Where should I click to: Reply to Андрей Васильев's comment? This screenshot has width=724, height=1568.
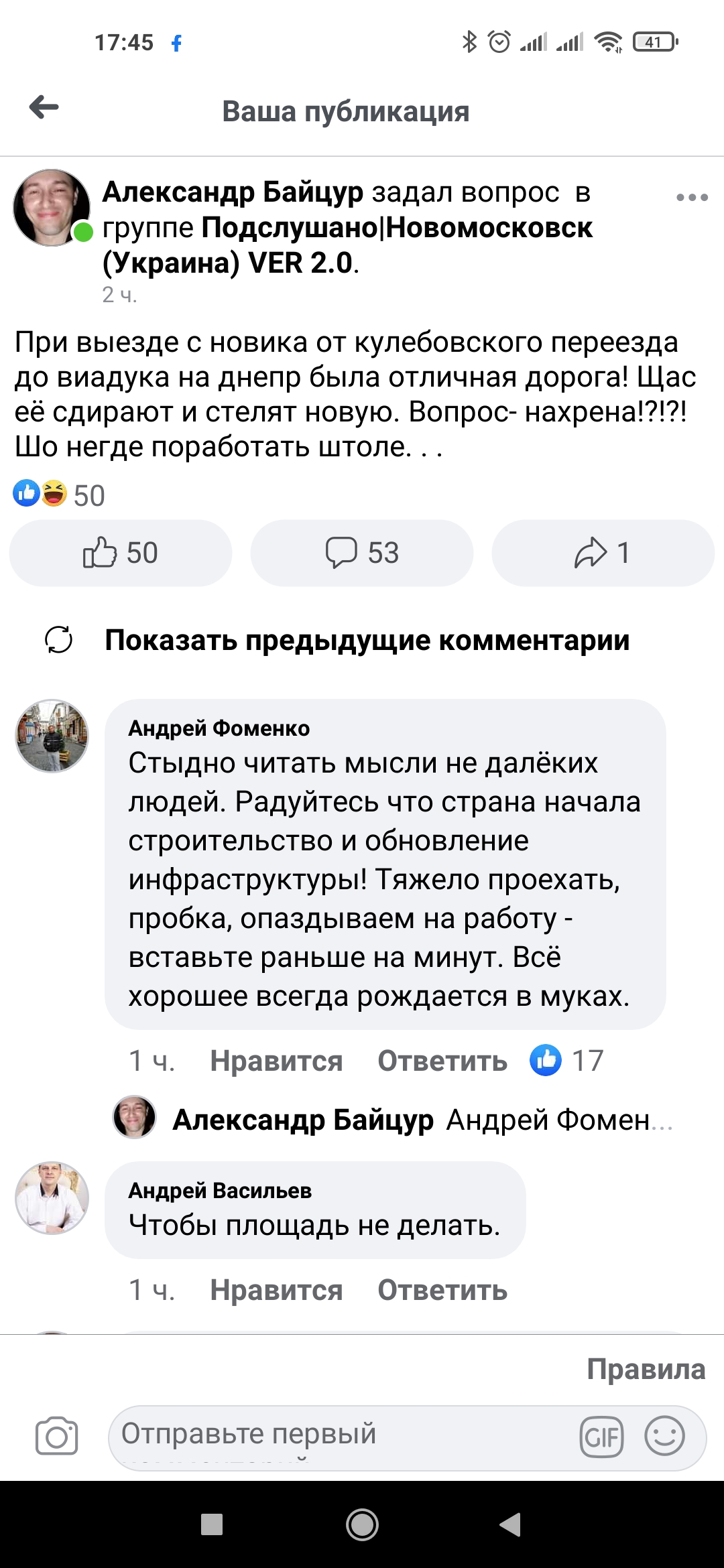[442, 1290]
